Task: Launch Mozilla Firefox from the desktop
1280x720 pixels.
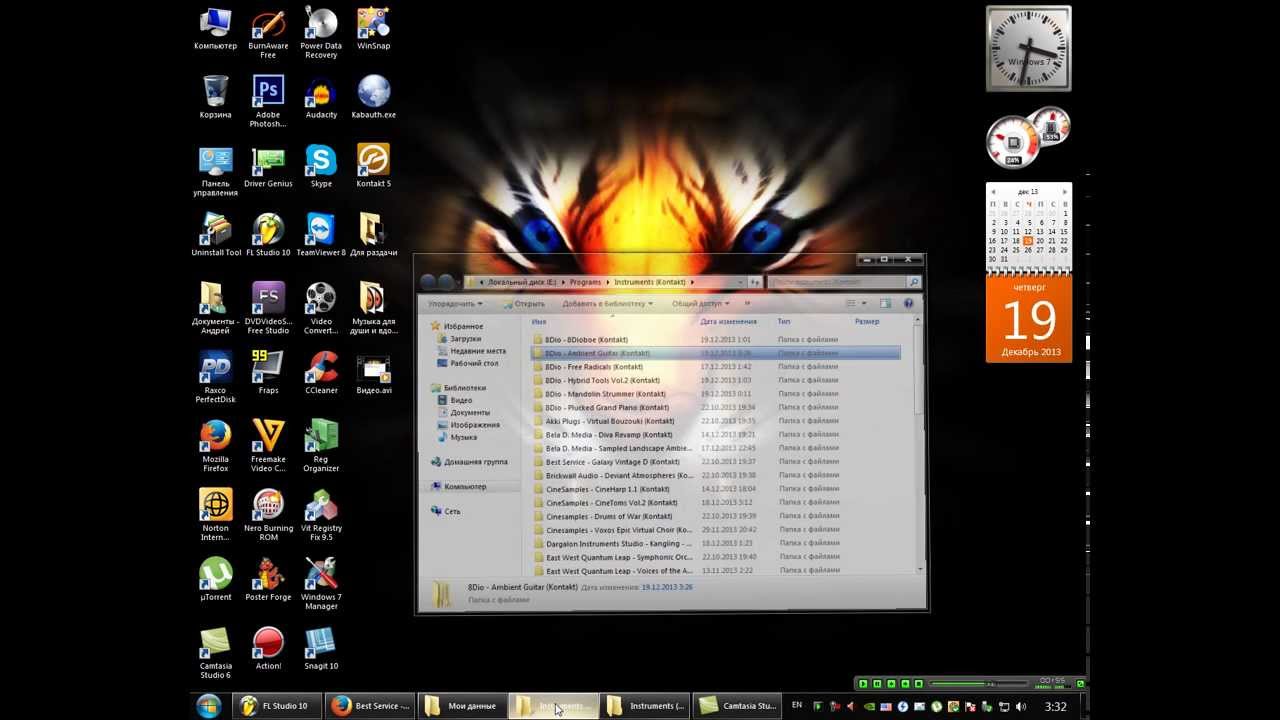Action: point(215,446)
